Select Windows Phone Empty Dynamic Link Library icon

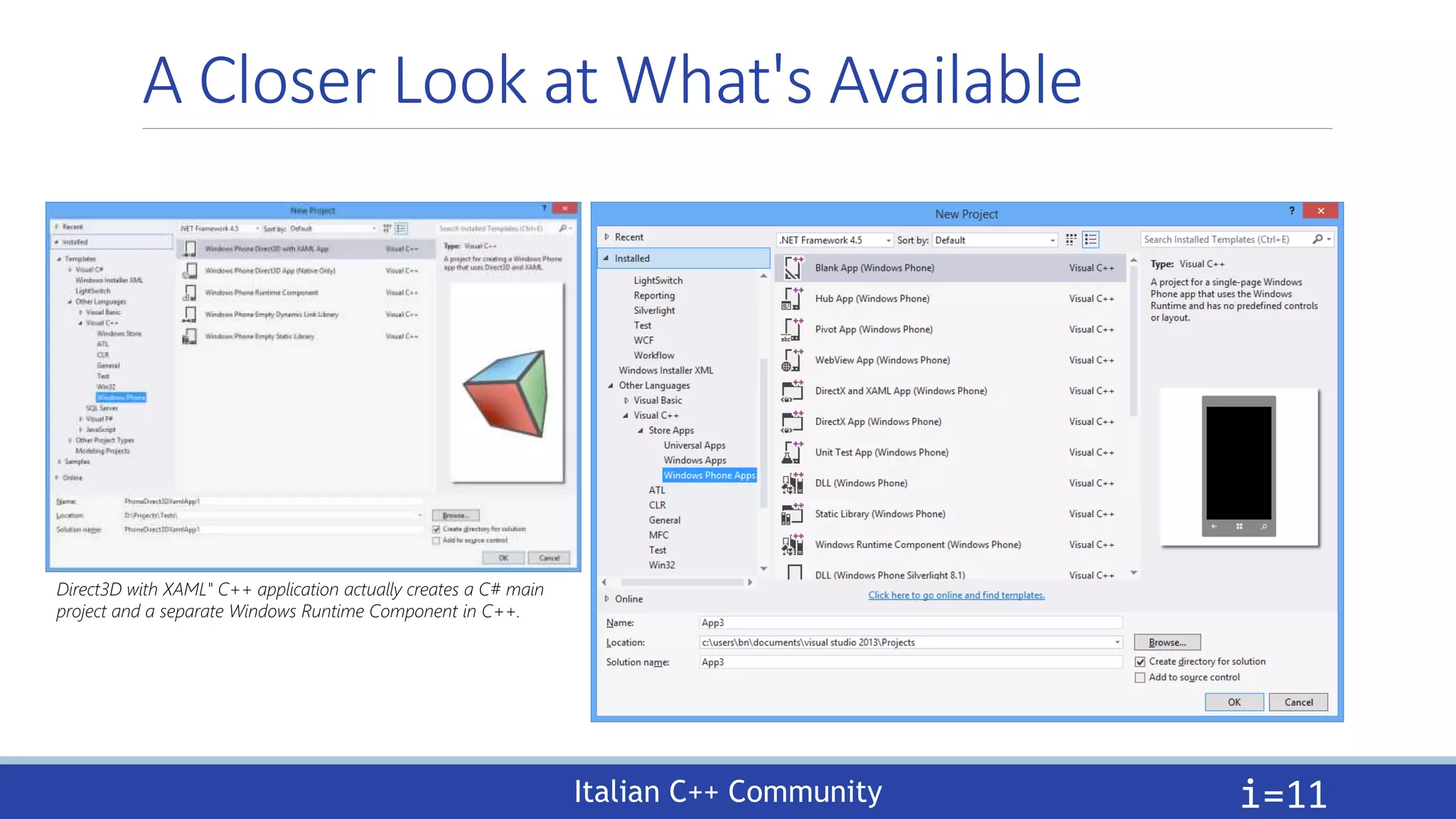click(x=190, y=314)
